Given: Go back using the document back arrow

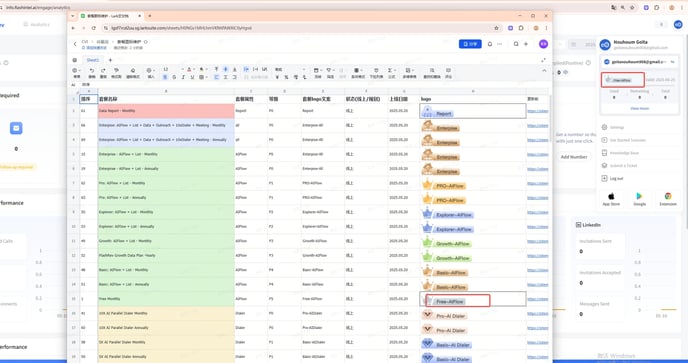Looking at the screenshot, I should pyautogui.click(x=75, y=44).
